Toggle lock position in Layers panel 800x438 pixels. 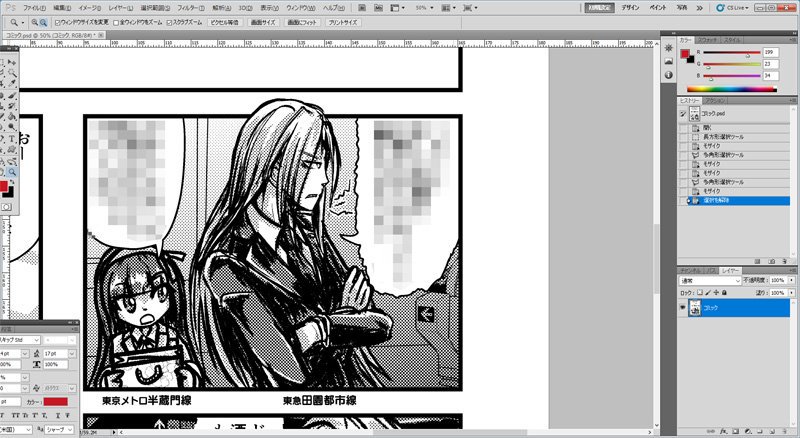[x=716, y=293]
